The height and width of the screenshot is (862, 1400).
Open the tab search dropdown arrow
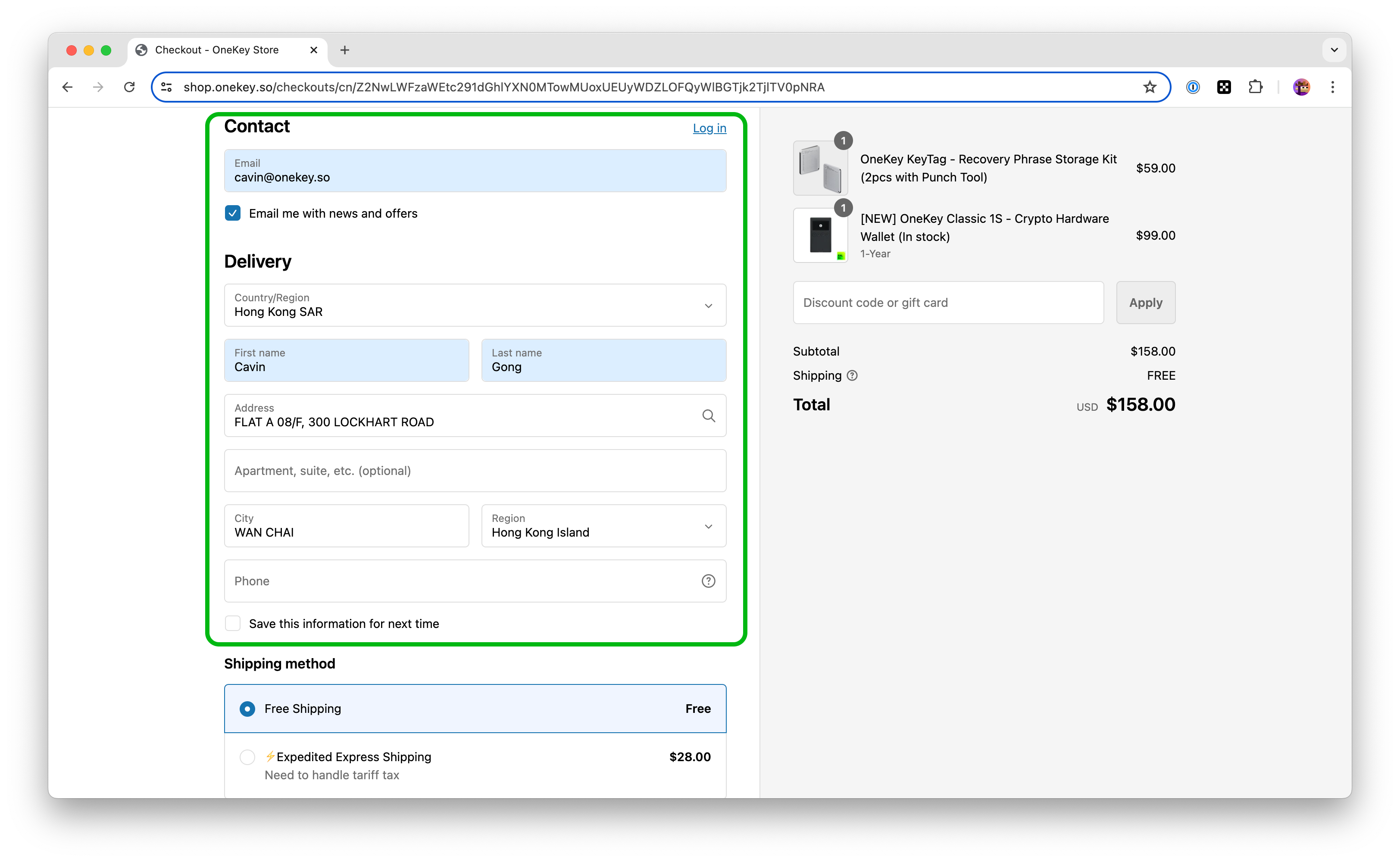(1334, 50)
